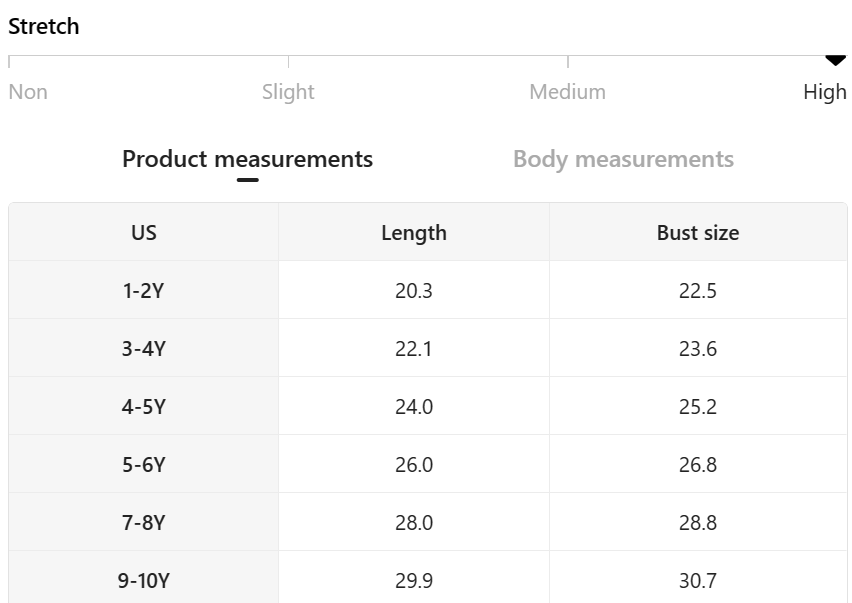Click the Bust size column header
852x603 pixels.
(x=698, y=233)
